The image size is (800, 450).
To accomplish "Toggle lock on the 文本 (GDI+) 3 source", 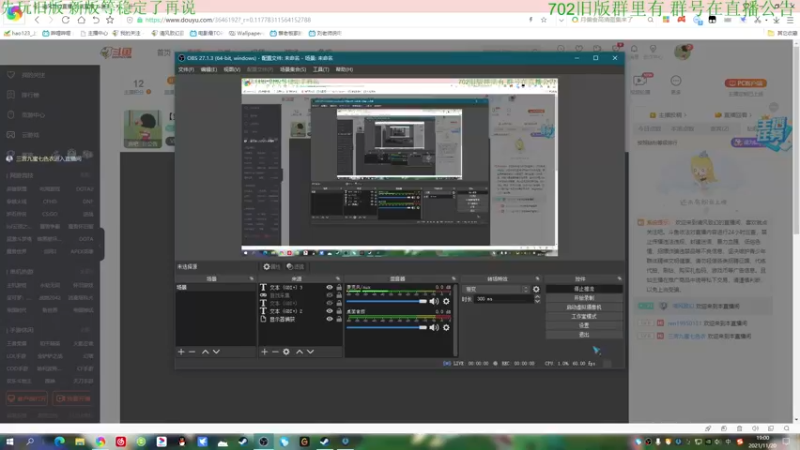I will [x=339, y=287].
